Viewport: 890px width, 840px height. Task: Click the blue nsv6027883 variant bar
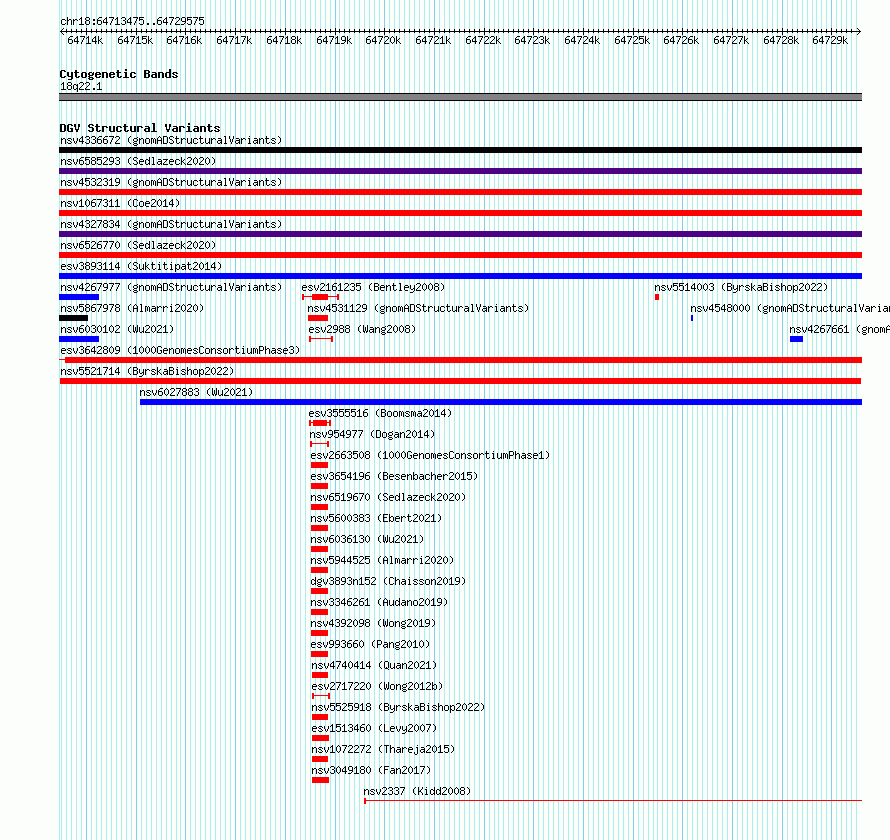tap(501, 402)
